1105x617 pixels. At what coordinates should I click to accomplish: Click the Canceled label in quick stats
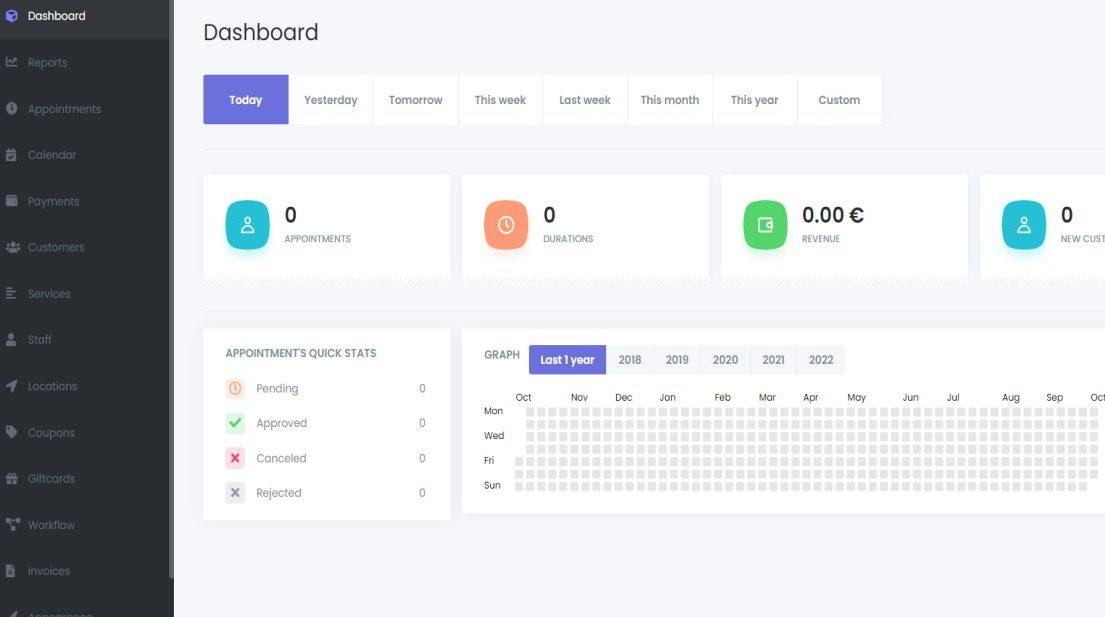coord(281,458)
